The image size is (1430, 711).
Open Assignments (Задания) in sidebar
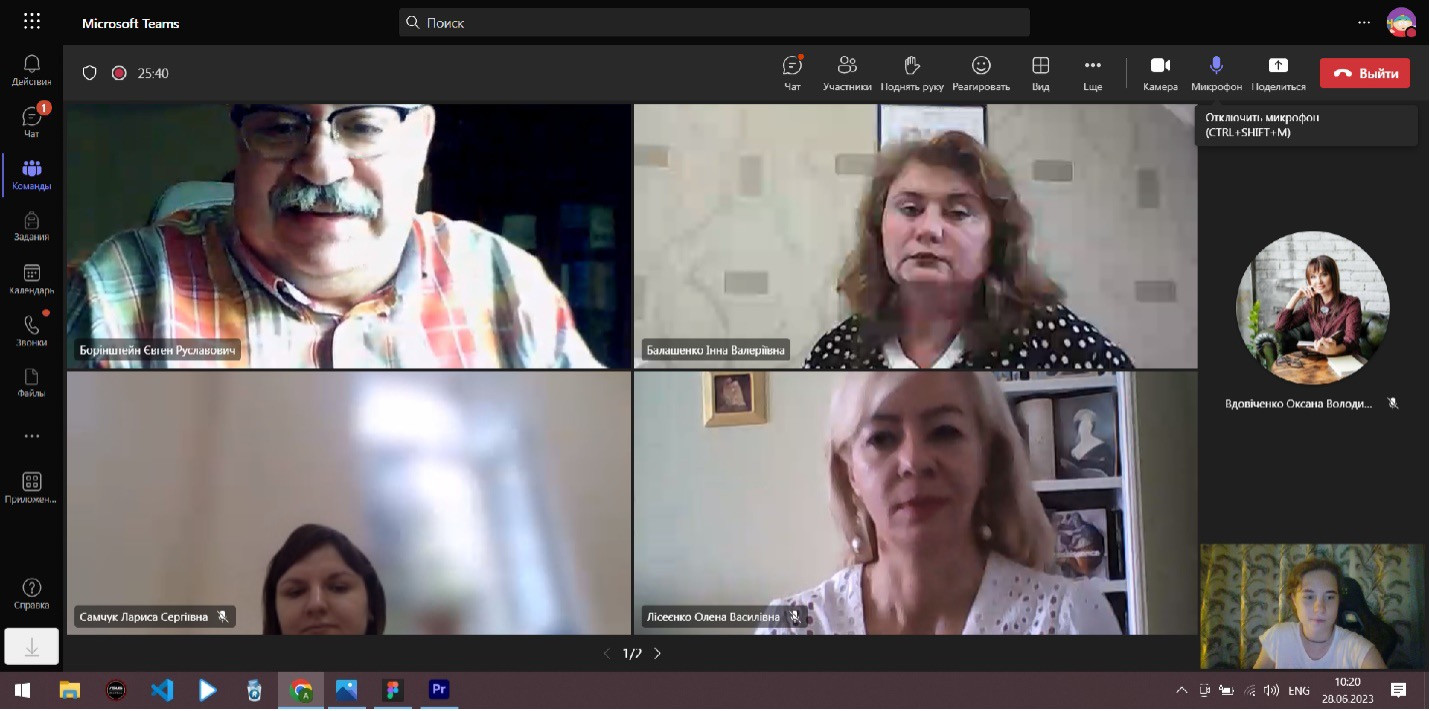[x=31, y=226]
